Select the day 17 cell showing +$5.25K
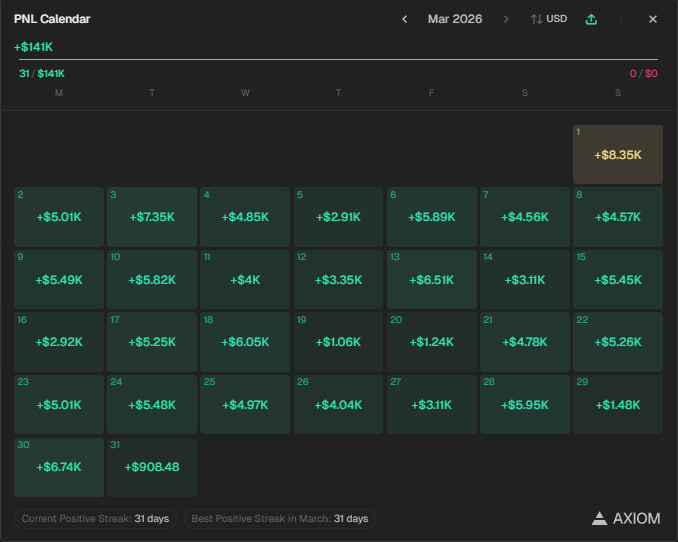This screenshot has height=542, width=678. pos(152,342)
